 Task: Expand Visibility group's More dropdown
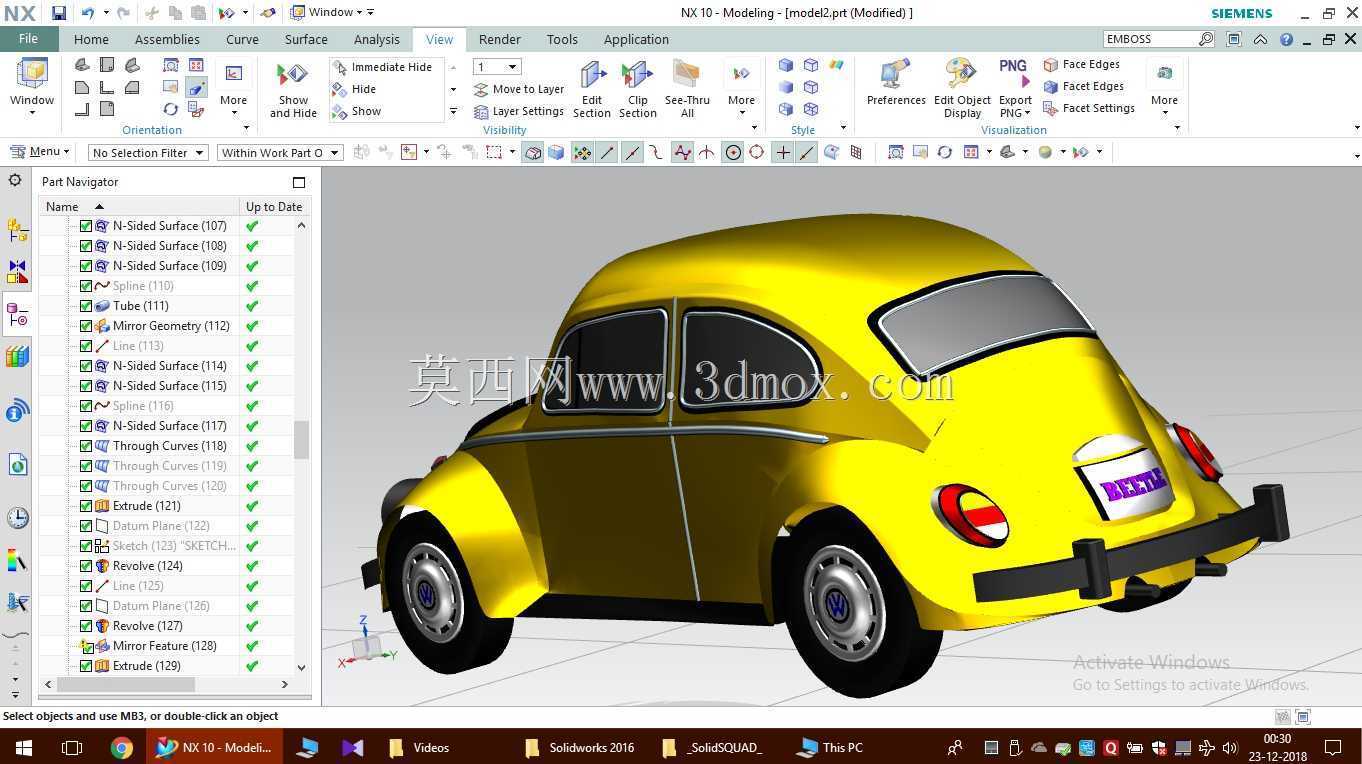click(741, 88)
